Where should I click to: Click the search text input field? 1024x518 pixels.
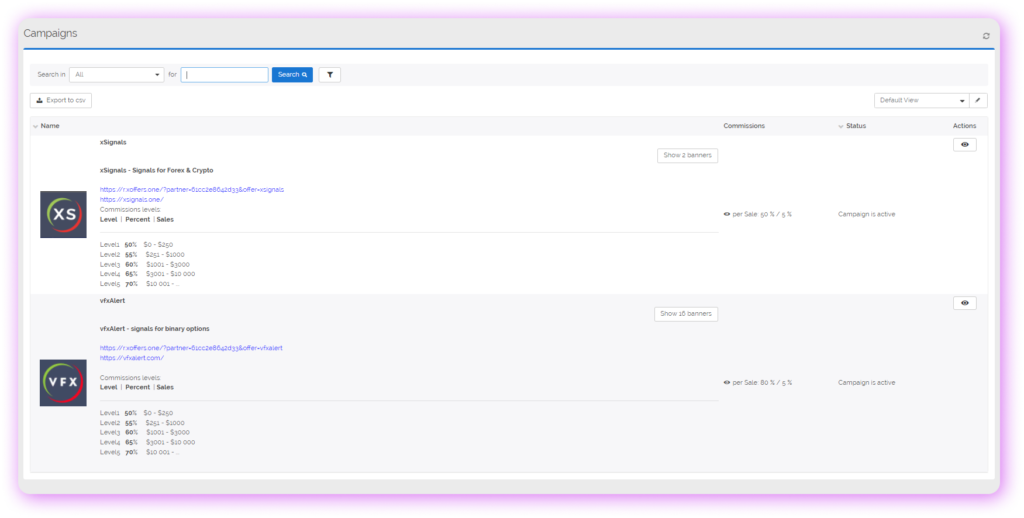225,74
